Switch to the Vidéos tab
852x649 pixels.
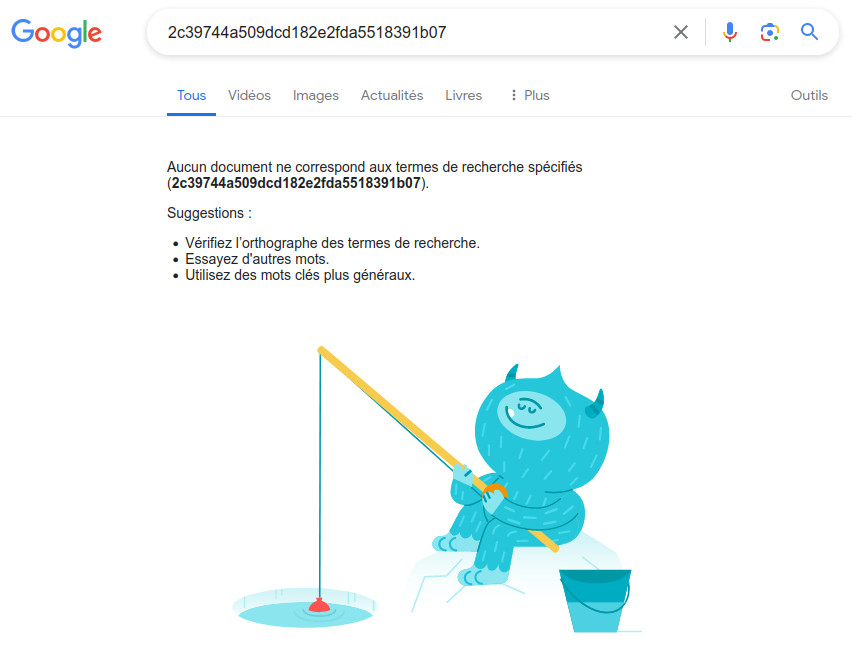[249, 95]
